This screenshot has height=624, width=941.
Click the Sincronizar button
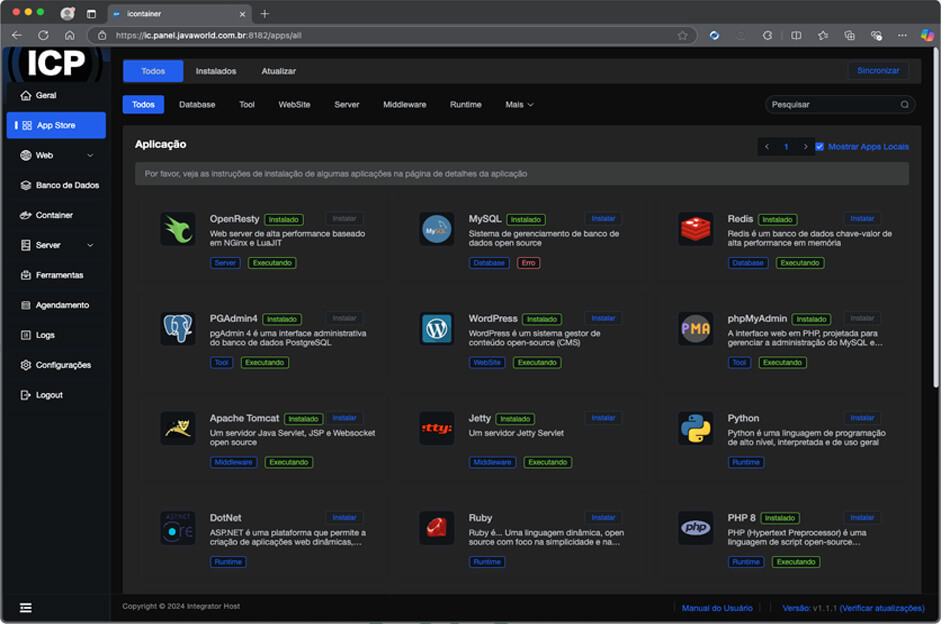878,71
